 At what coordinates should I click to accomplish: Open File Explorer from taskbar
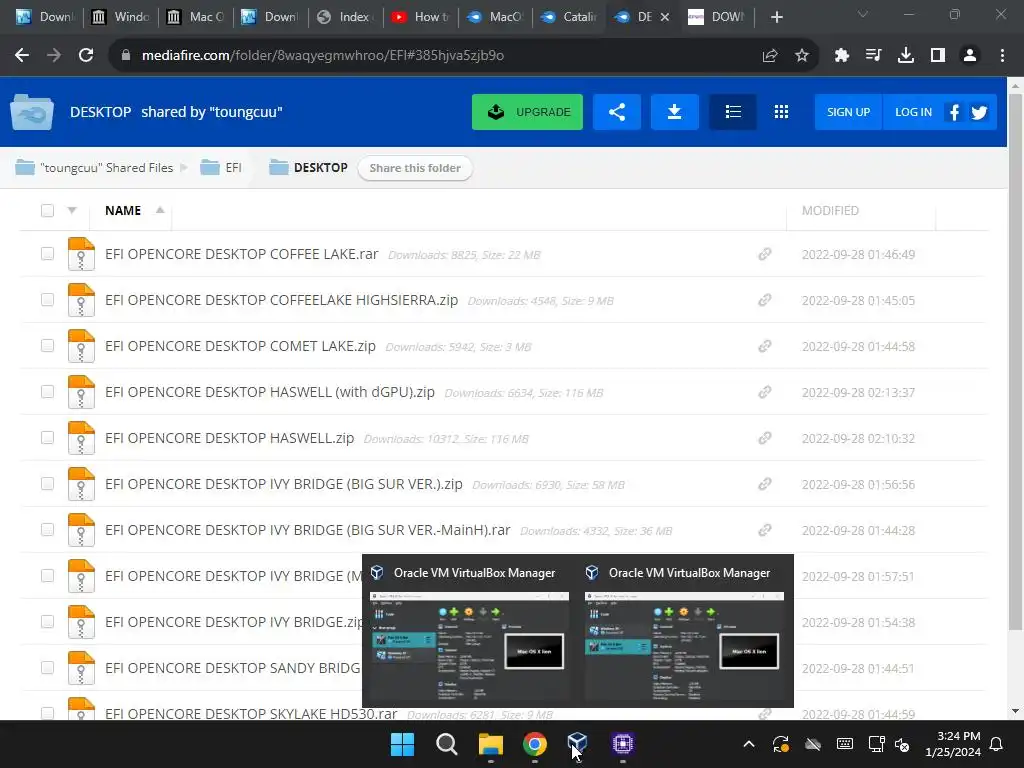click(490, 744)
